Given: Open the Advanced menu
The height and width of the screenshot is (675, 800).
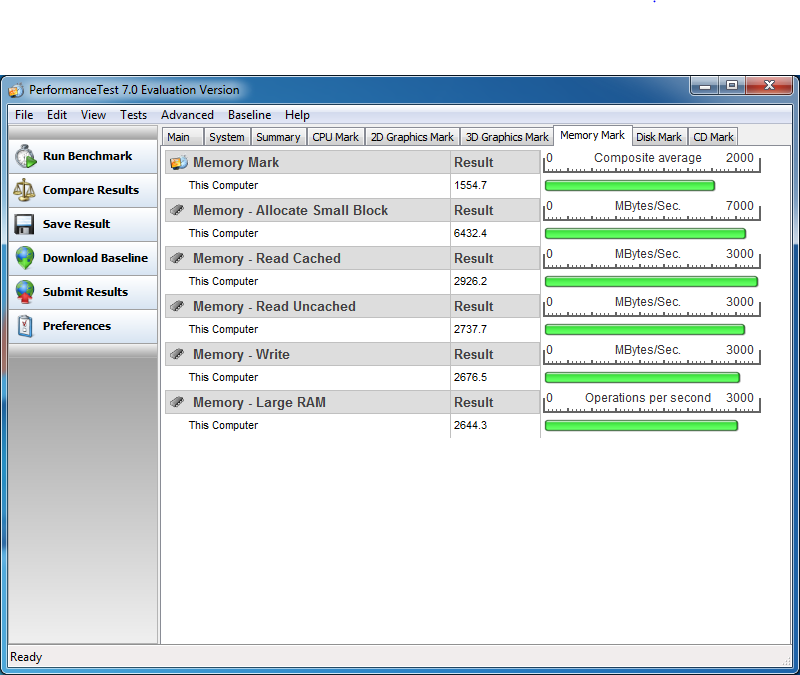Looking at the screenshot, I should pos(187,115).
